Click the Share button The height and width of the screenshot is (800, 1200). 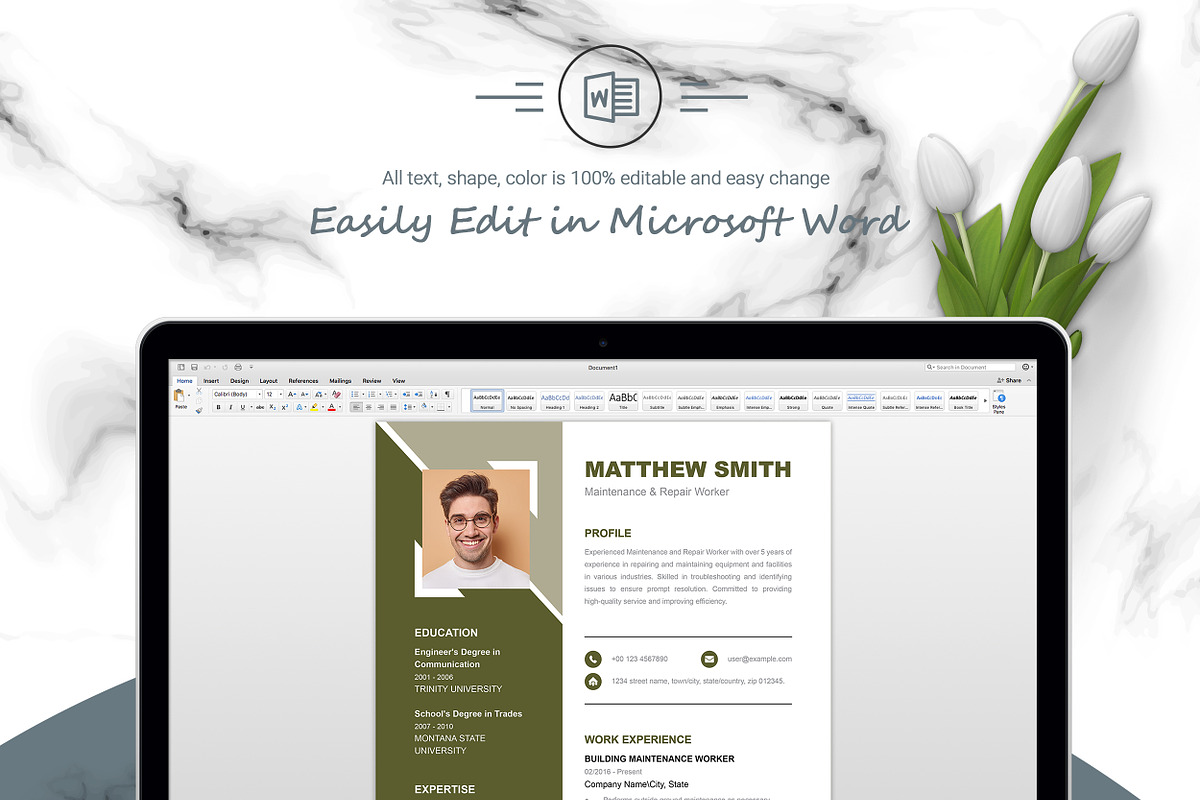tap(1010, 381)
